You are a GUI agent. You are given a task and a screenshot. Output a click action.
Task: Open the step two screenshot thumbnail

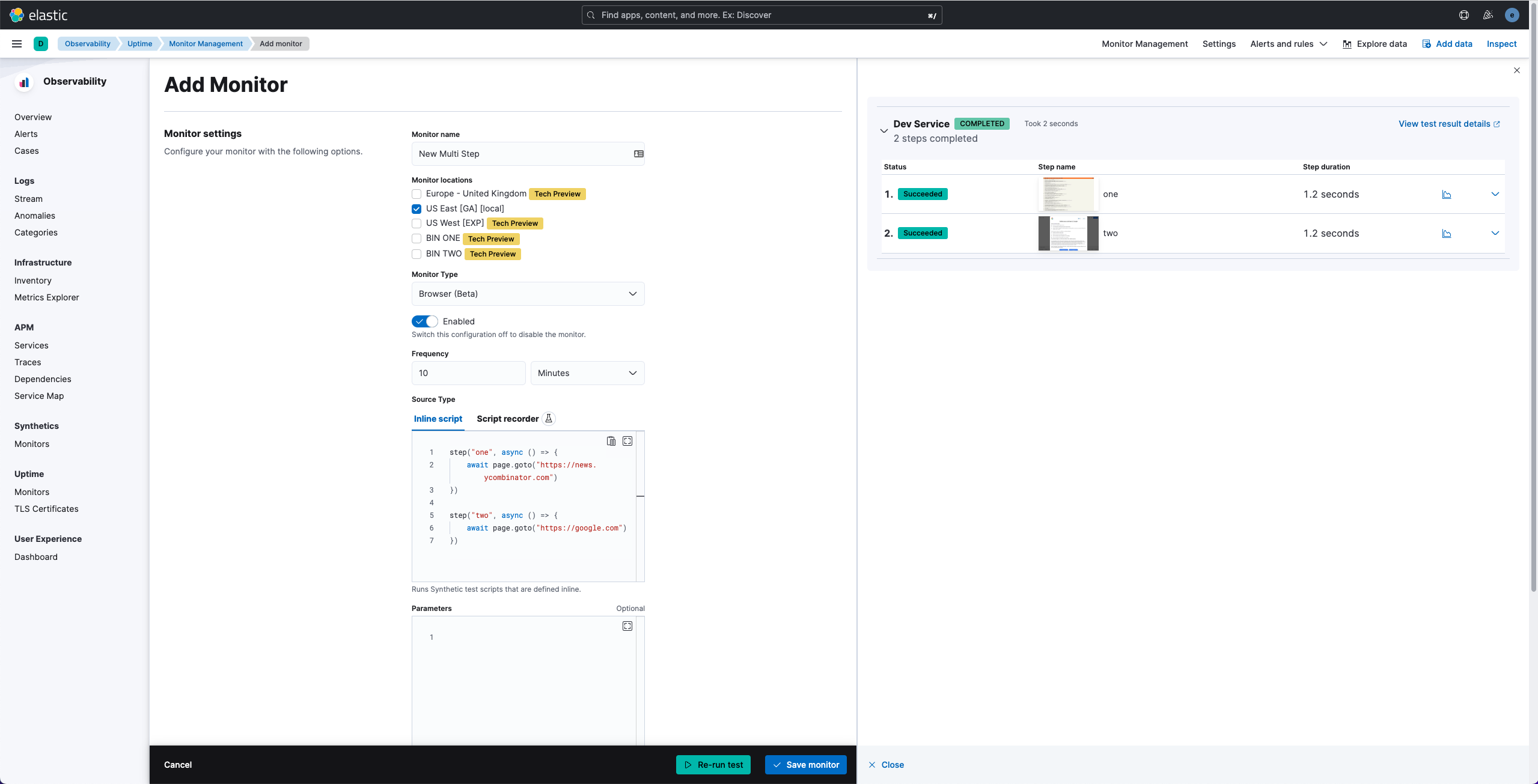coord(1068,233)
